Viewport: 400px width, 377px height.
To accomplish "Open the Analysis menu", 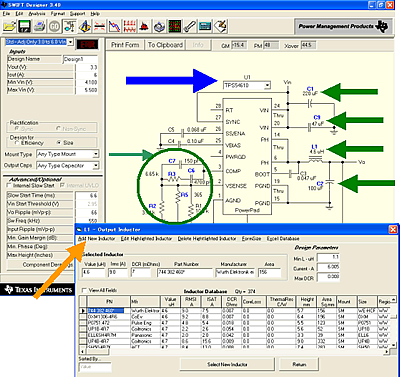I will pyautogui.click(x=37, y=14).
